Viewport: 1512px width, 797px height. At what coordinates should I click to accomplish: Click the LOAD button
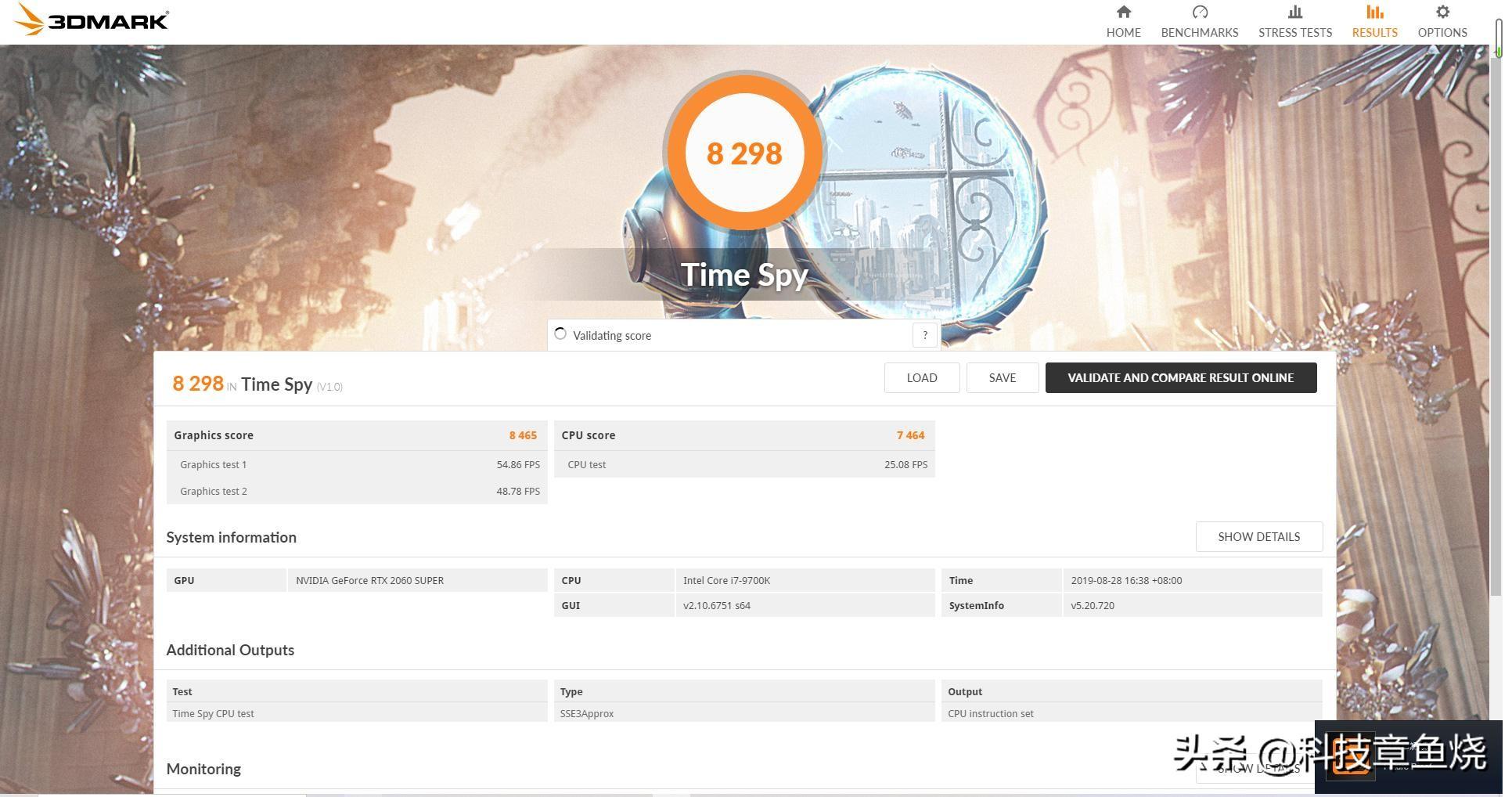(x=922, y=378)
